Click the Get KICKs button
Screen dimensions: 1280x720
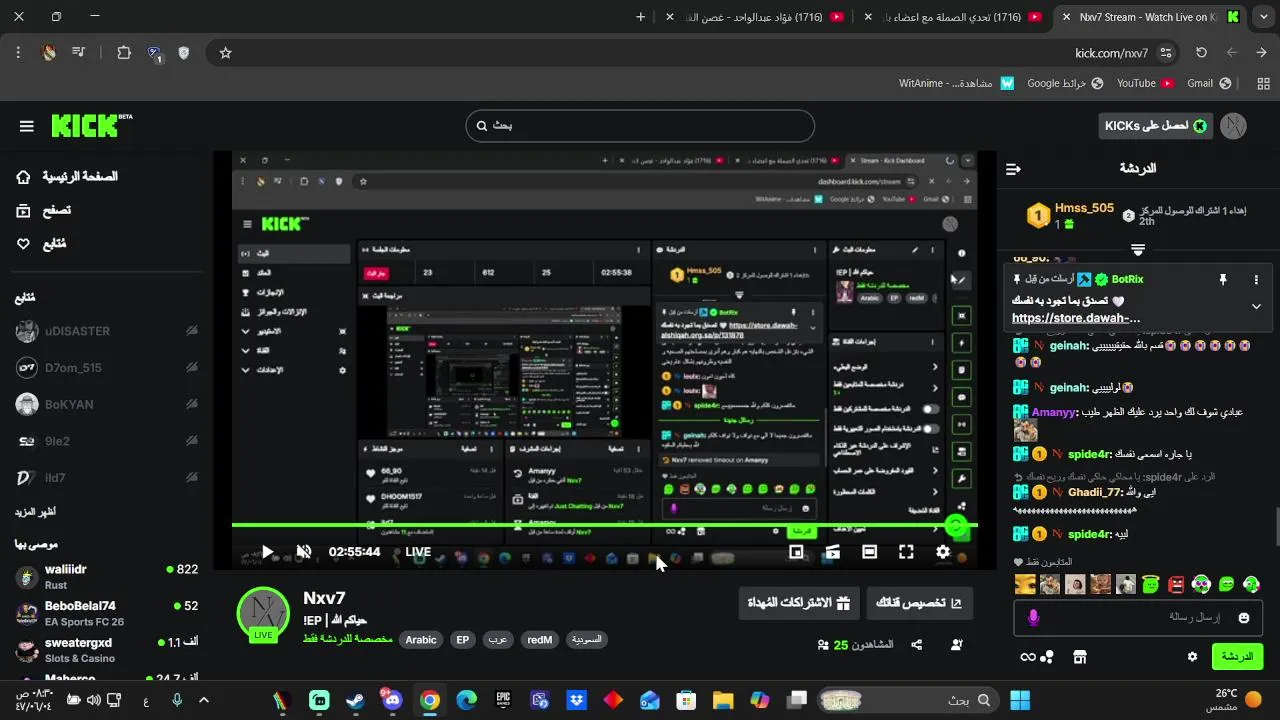(1155, 126)
